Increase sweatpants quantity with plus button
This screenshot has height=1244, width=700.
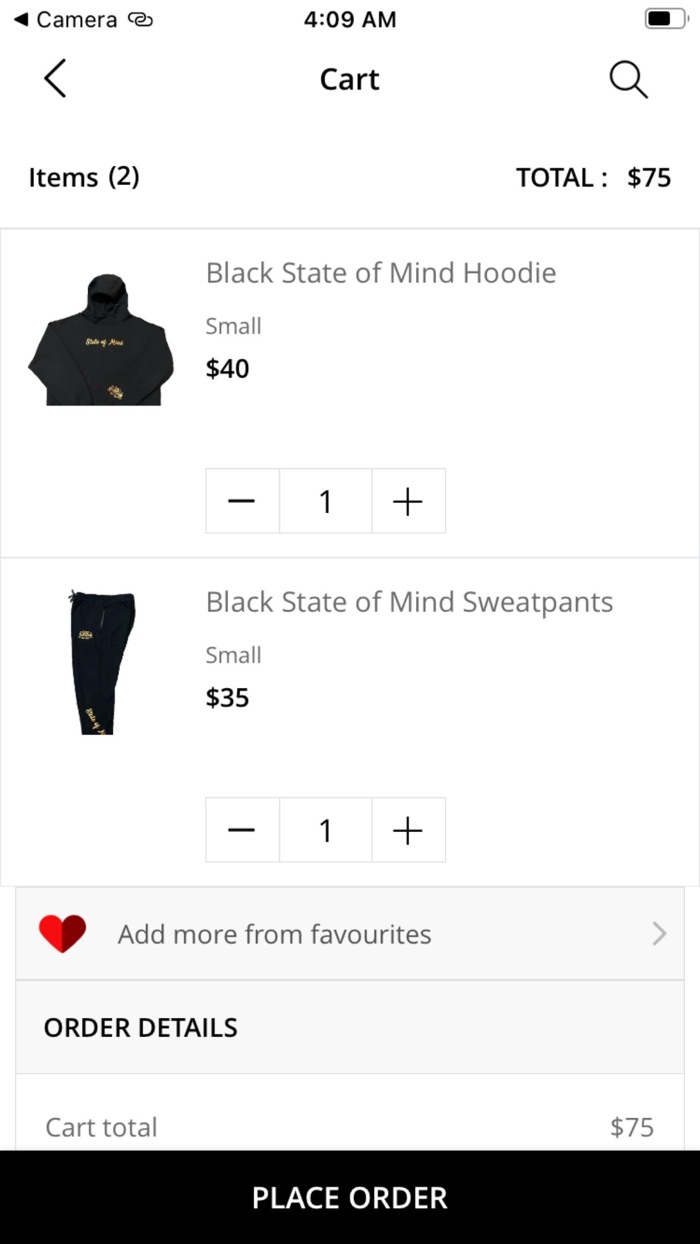tap(408, 830)
